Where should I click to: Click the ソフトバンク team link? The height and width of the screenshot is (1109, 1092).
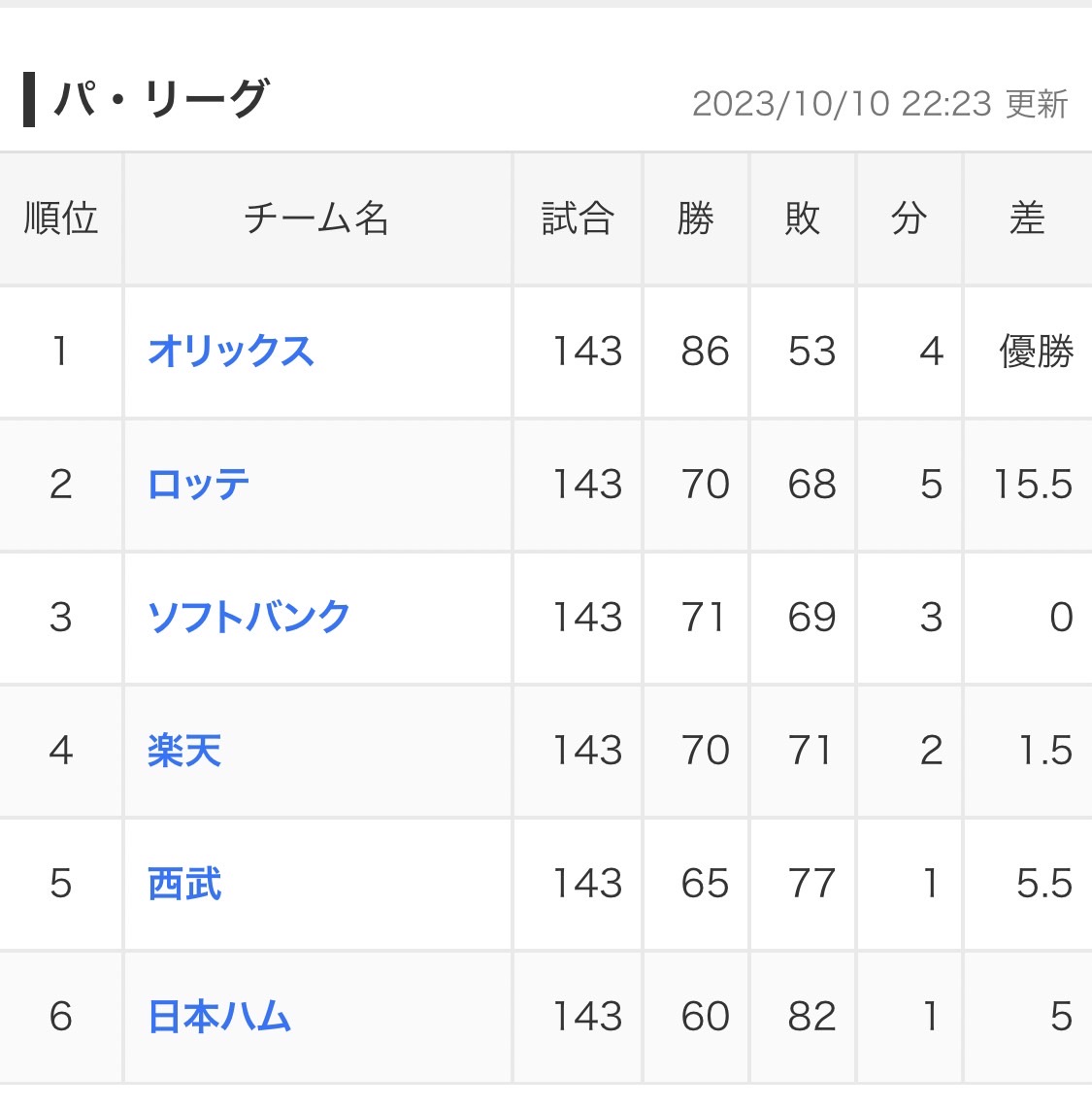248,618
